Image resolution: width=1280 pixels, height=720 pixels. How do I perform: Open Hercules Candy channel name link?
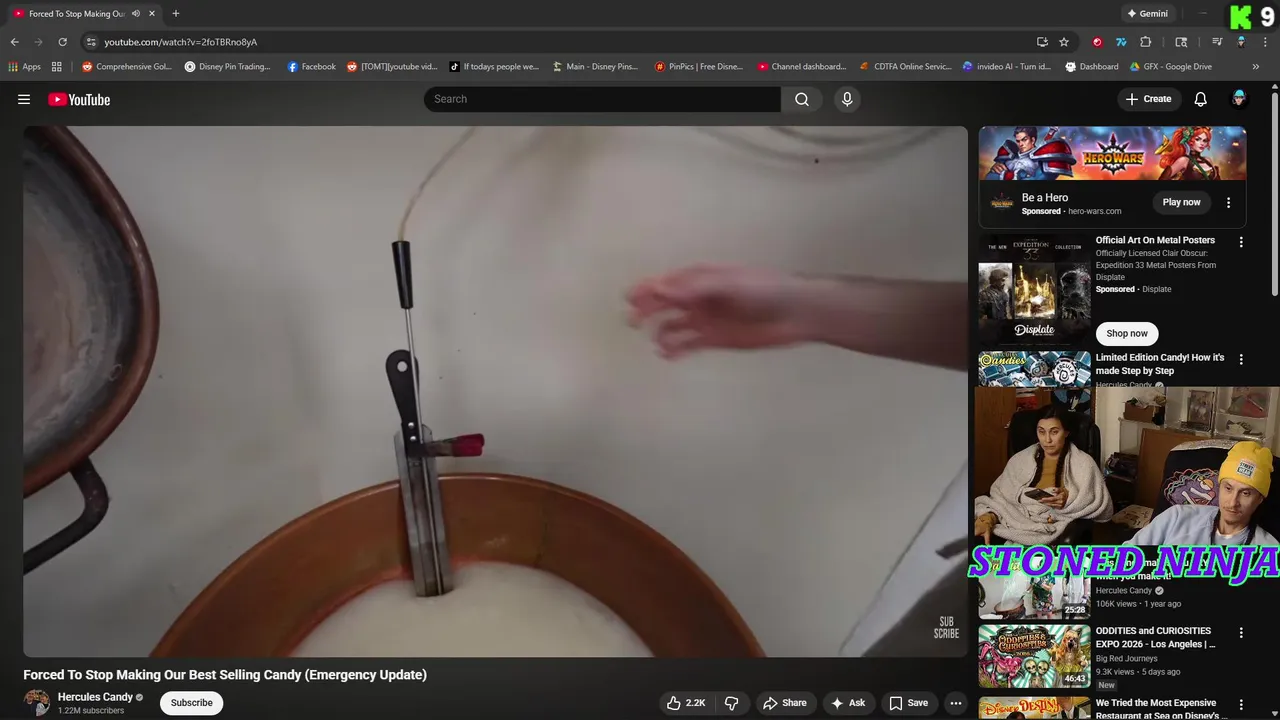coord(95,697)
